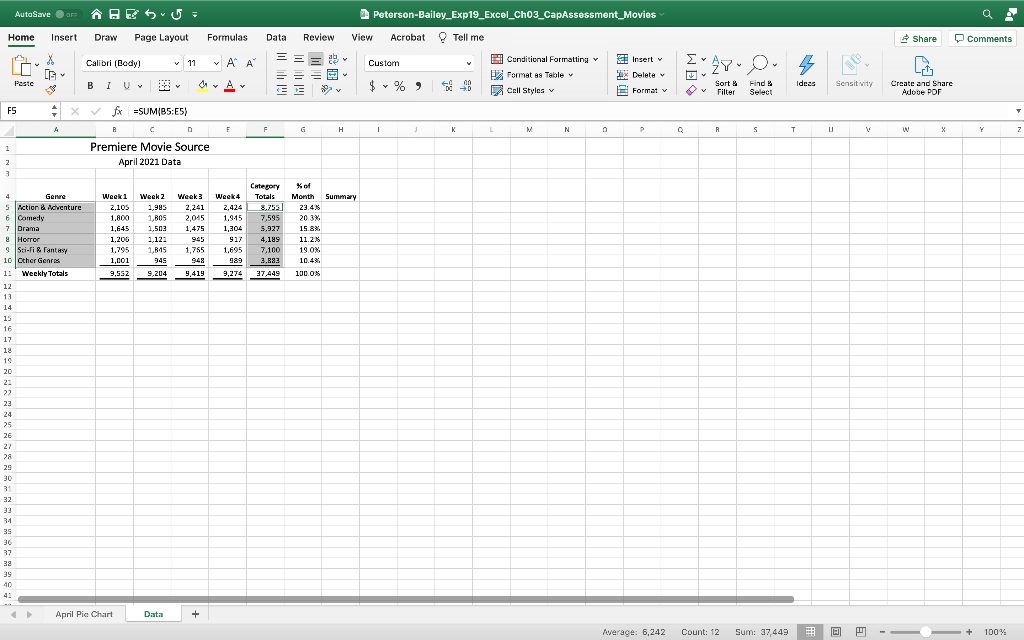The width and height of the screenshot is (1024, 640).
Task: Switch to Page Layout view in status bar
Action: [835, 632]
